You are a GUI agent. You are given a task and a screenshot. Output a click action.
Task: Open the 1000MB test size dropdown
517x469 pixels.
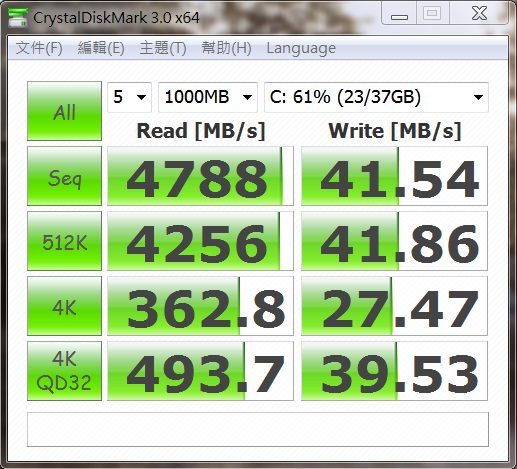[208, 97]
